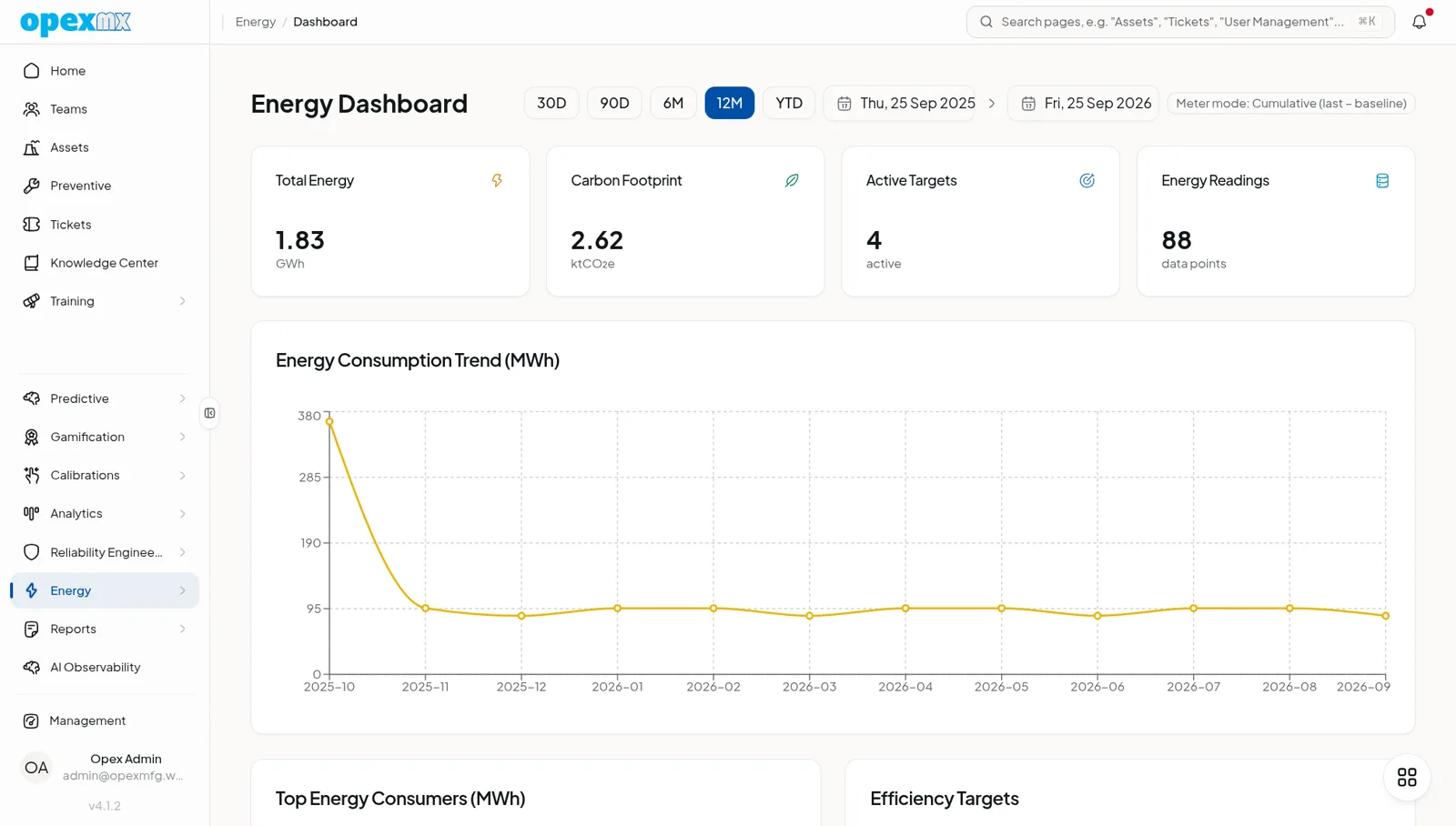Expand the Reports submenu chevron

(182, 629)
